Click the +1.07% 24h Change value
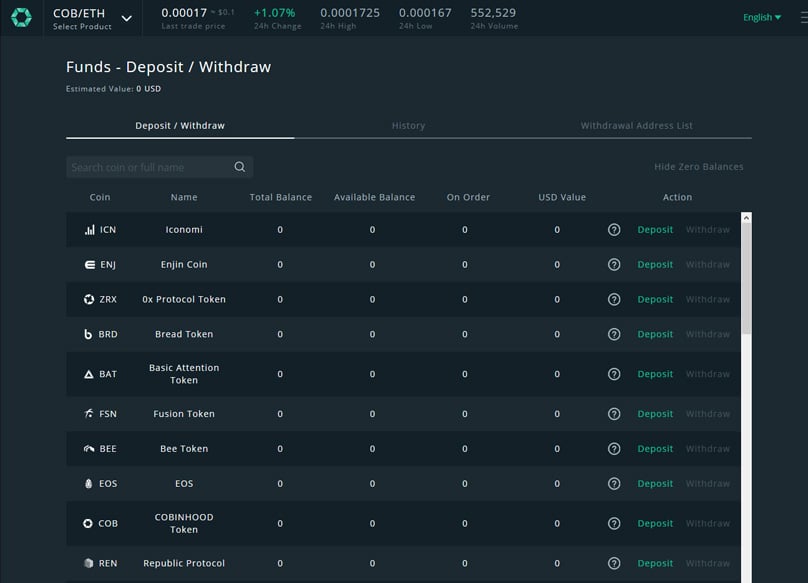 pyautogui.click(x=274, y=12)
